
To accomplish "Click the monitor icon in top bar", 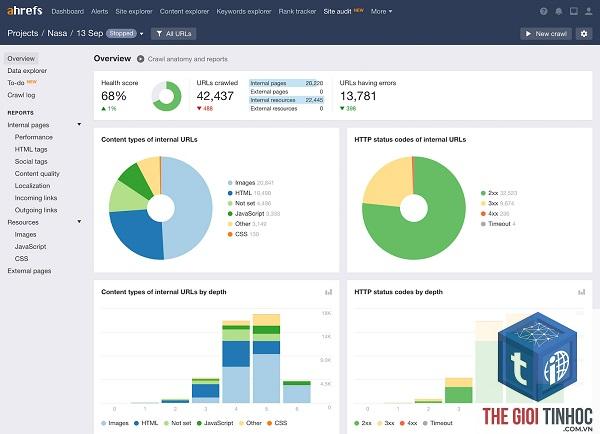I will (x=574, y=11).
